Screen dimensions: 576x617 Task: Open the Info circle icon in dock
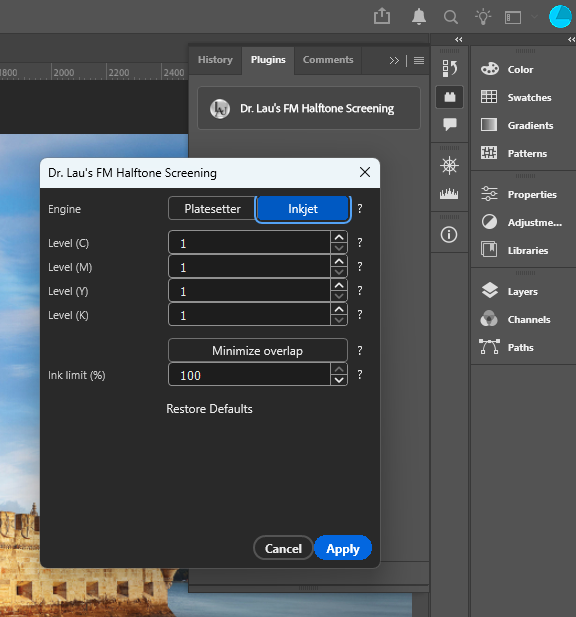(449, 235)
